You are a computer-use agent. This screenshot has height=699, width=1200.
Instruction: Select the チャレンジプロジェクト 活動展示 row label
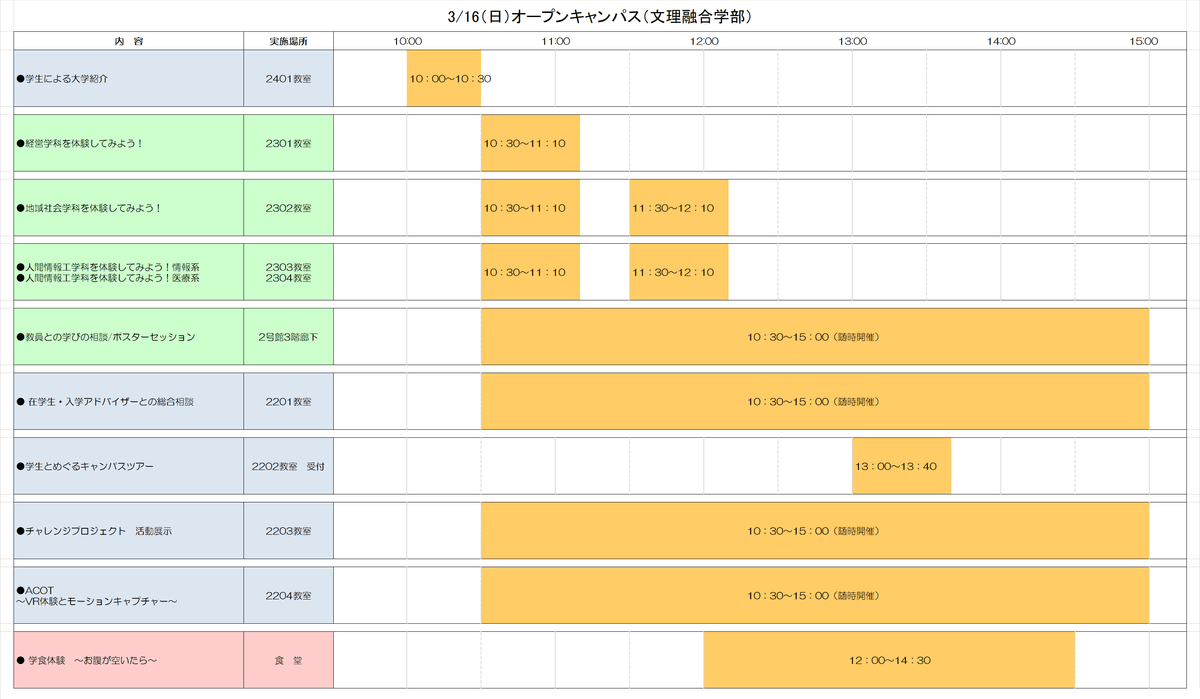click(94, 531)
